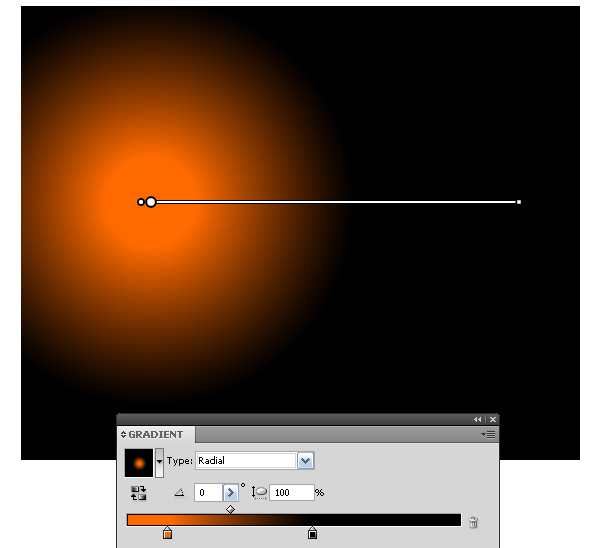Click the angle input field showing 0
600x548 pixels.
(x=208, y=493)
